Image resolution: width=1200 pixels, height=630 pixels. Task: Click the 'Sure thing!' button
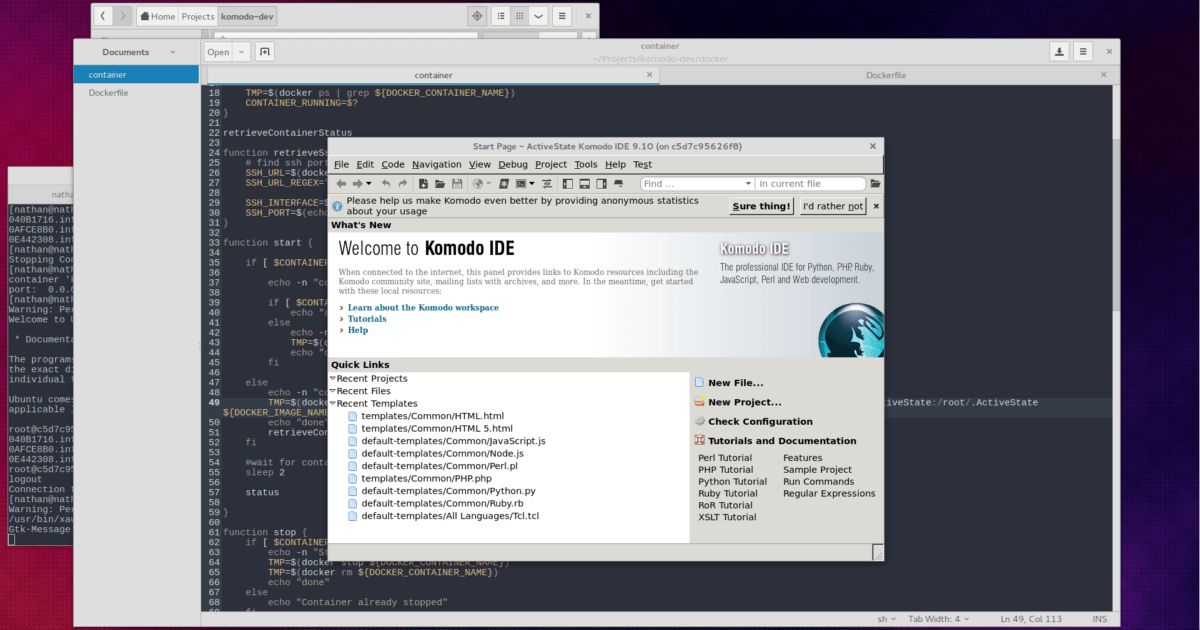pyautogui.click(x=762, y=206)
